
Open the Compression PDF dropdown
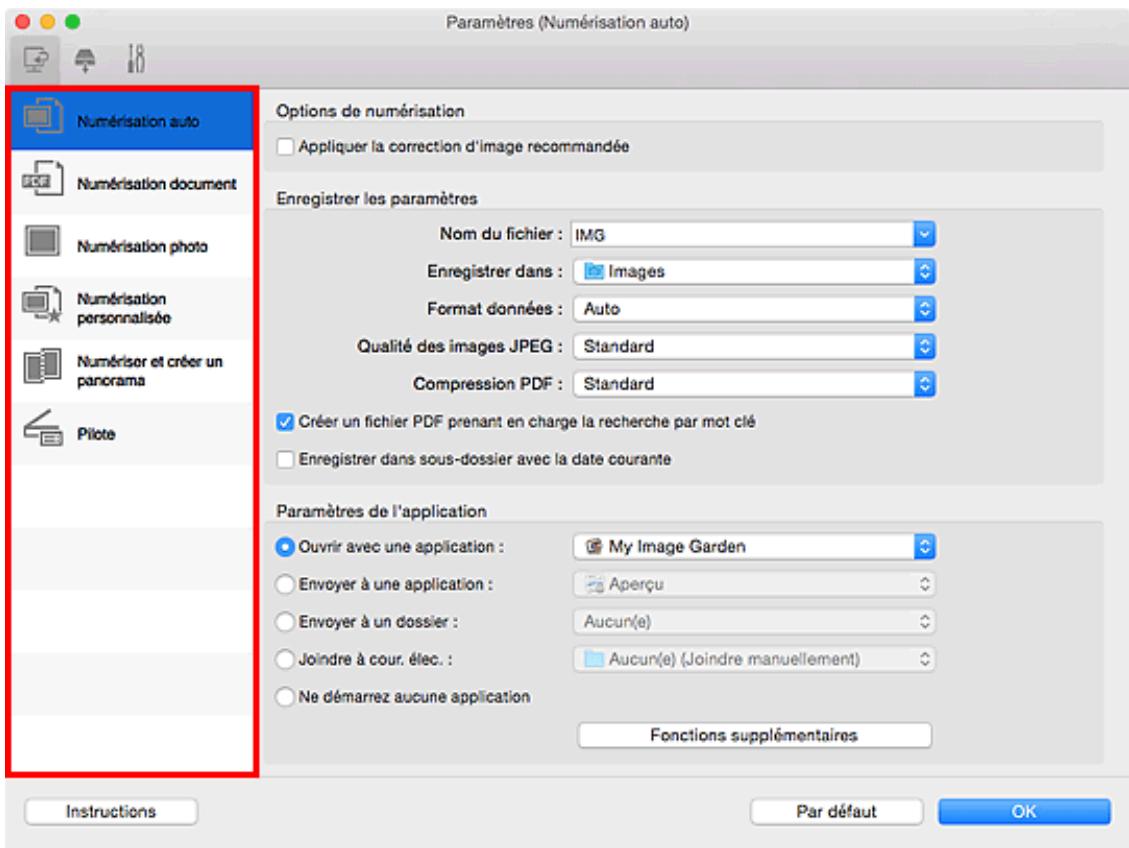click(x=754, y=384)
